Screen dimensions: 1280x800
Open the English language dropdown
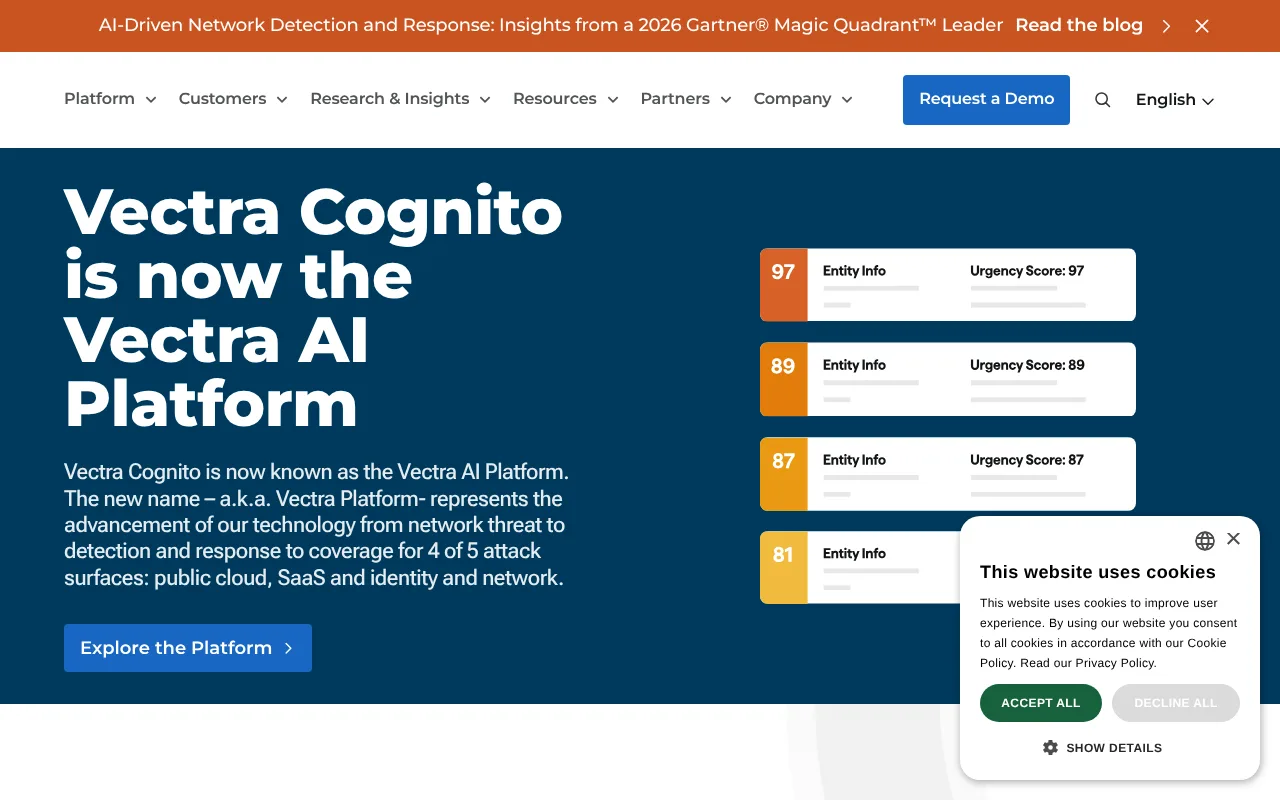1175,100
